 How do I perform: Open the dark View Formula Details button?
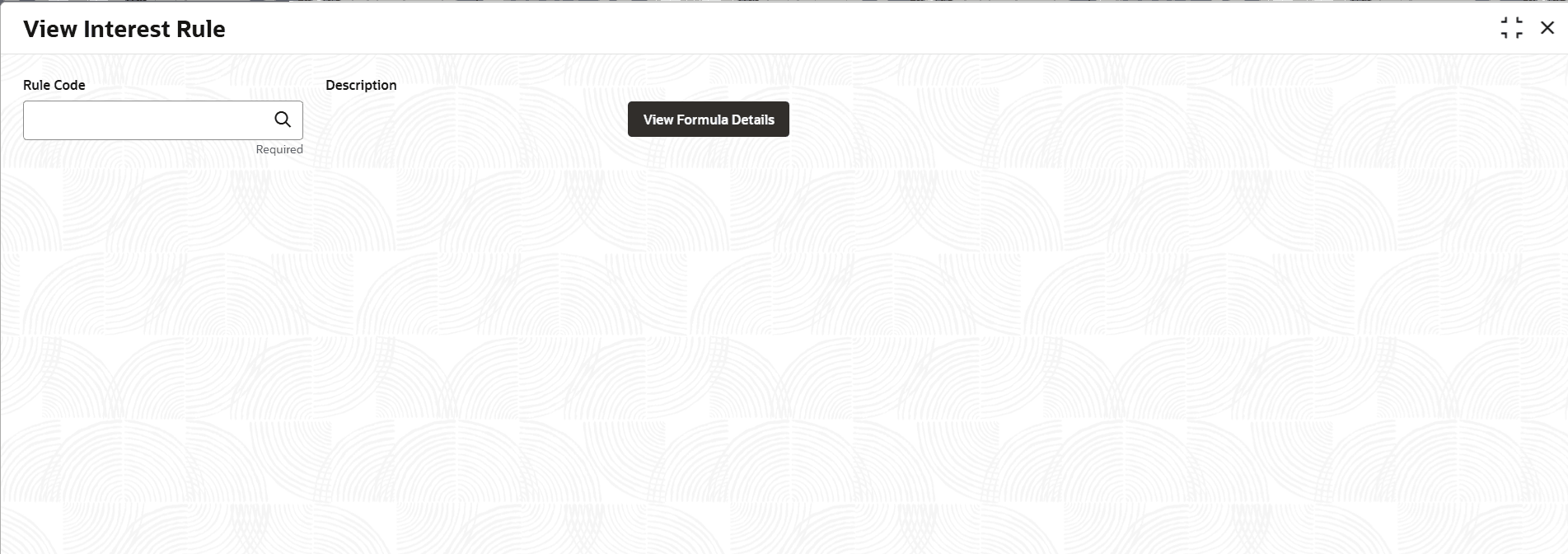point(708,120)
